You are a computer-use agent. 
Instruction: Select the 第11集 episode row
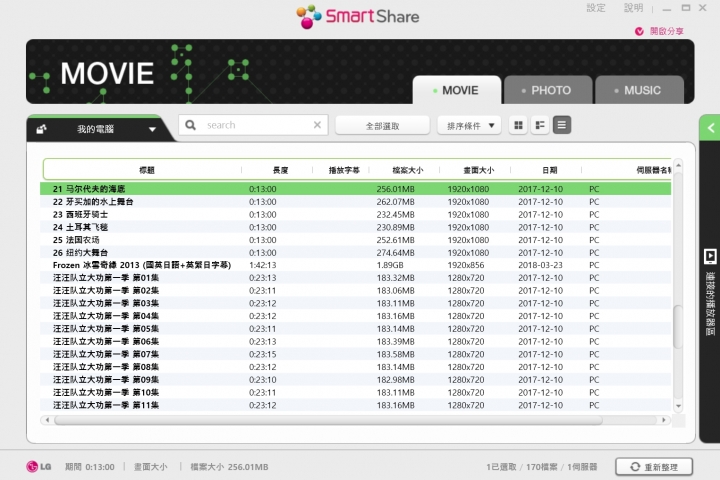355,405
